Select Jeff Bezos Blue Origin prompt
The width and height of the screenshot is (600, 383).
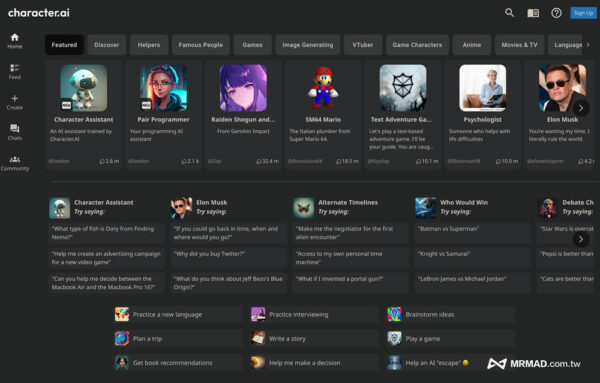pos(228,283)
